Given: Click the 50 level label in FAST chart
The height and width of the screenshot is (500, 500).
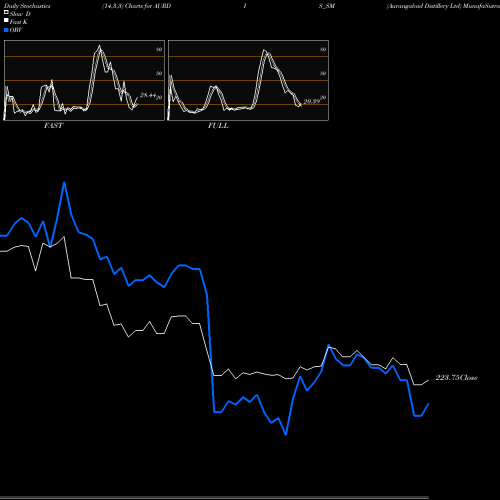Looking at the screenshot, I should [x=159, y=73].
